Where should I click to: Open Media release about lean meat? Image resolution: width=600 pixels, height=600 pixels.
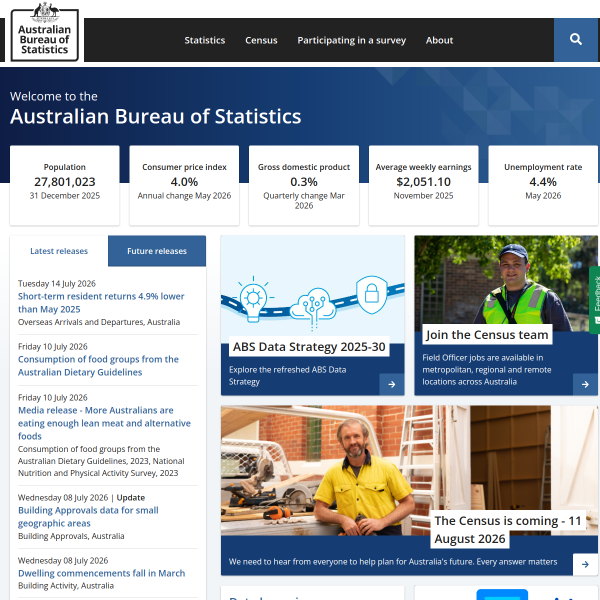104,423
